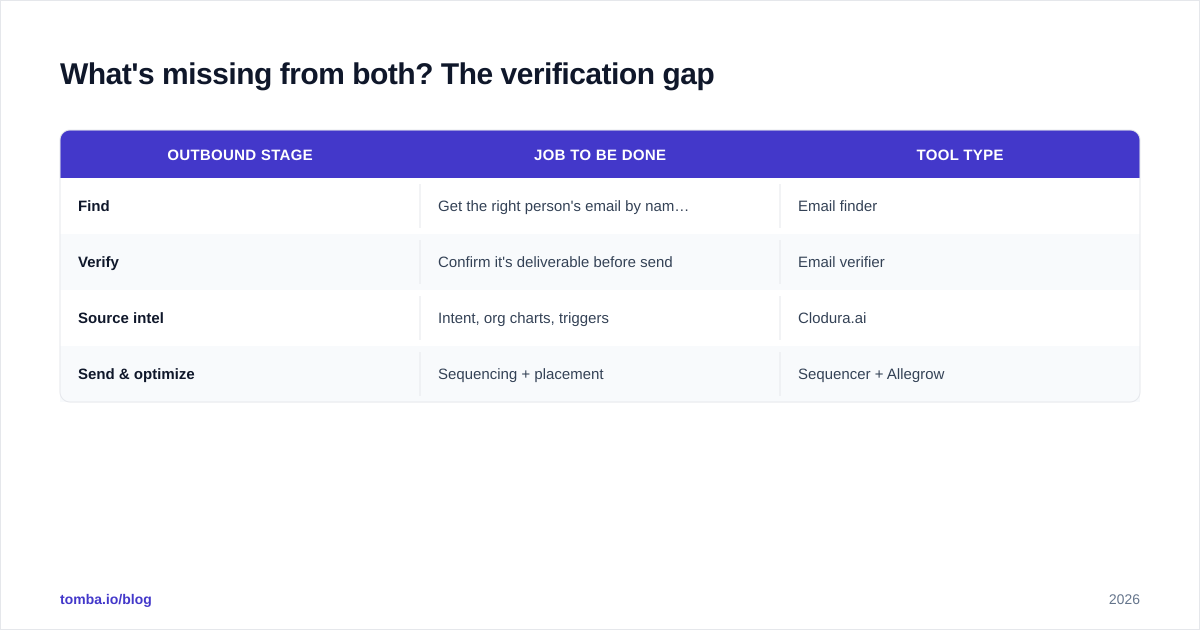Select the OUTBOUND STAGE column header
Viewport: 1200px width, 630px height.
click(240, 155)
